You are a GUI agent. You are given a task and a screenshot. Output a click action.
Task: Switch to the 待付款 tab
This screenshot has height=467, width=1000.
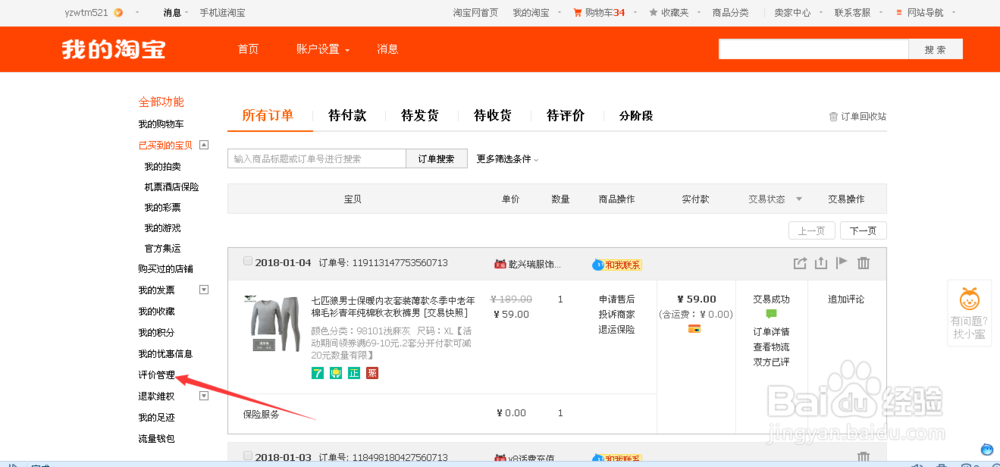pos(348,116)
